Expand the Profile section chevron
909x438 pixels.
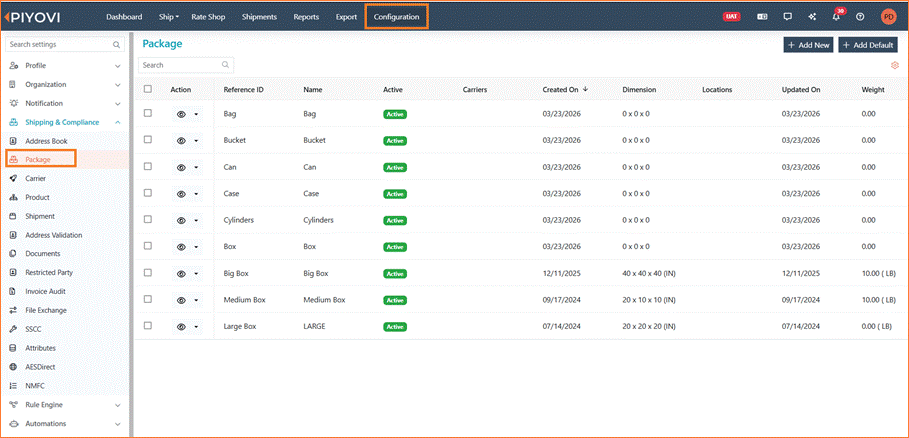[x=118, y=66]
